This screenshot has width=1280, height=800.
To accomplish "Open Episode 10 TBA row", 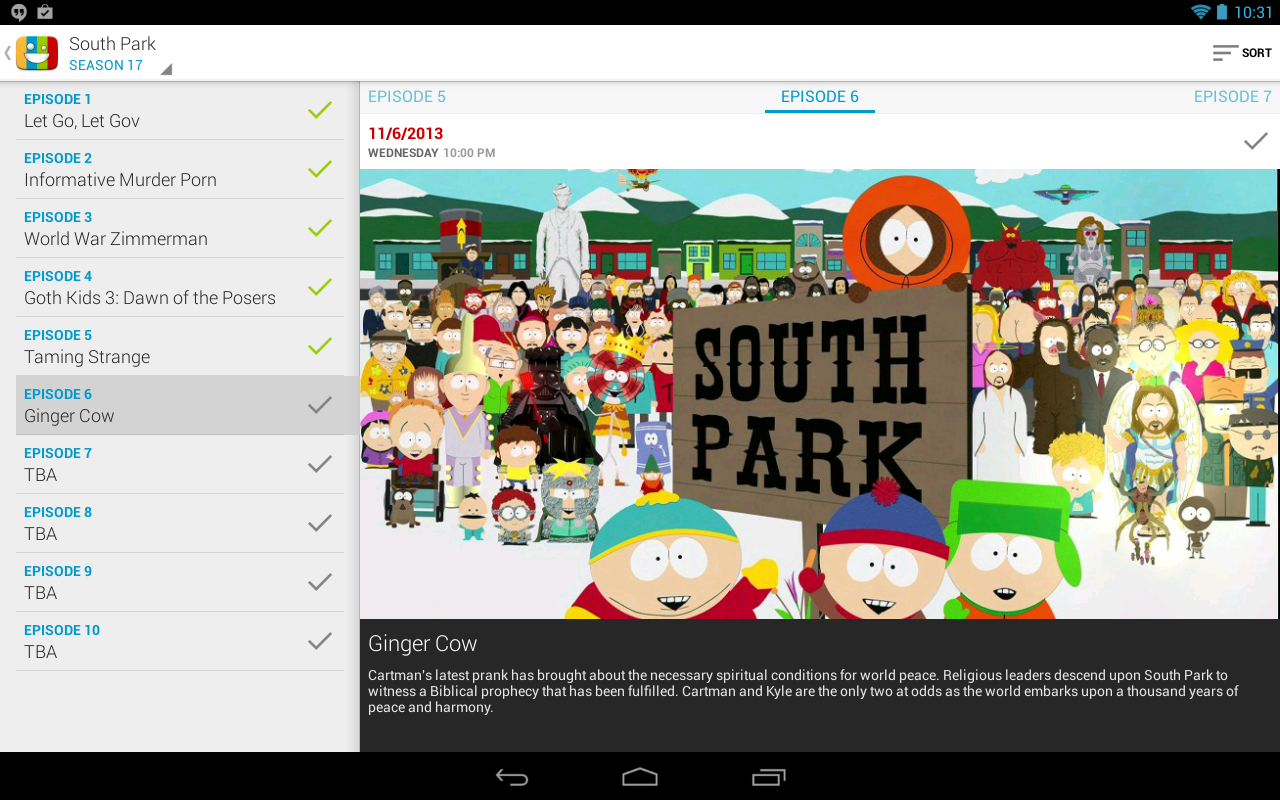I will pyautogui.click(x=180, y=641).
